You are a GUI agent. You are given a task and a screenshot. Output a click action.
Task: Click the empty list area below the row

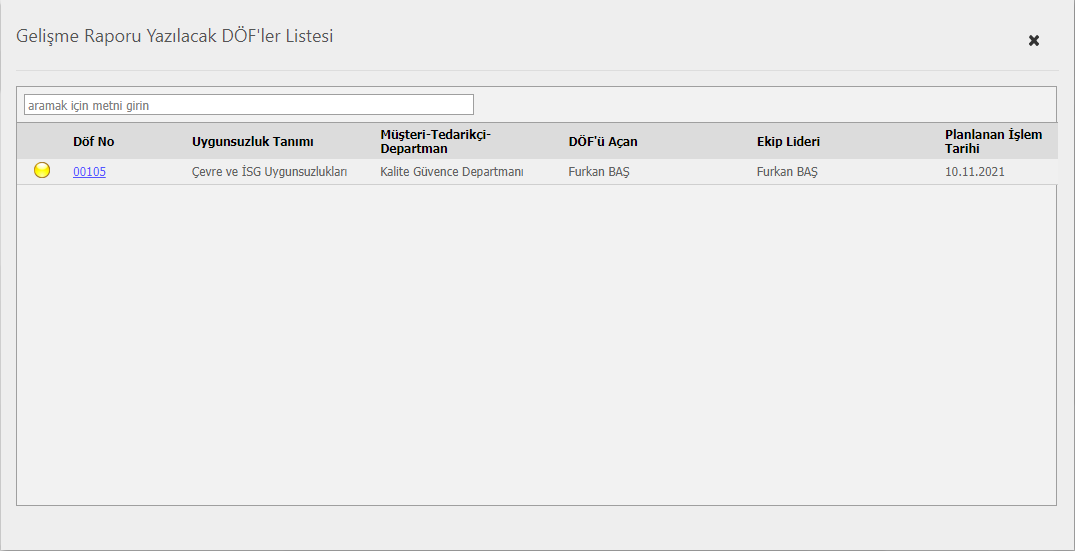coord(536,340)
